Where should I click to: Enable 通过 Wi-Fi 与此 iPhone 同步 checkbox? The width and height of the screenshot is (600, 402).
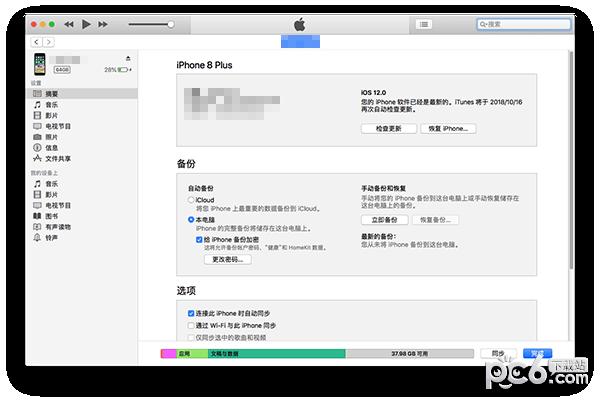(191, 326)
